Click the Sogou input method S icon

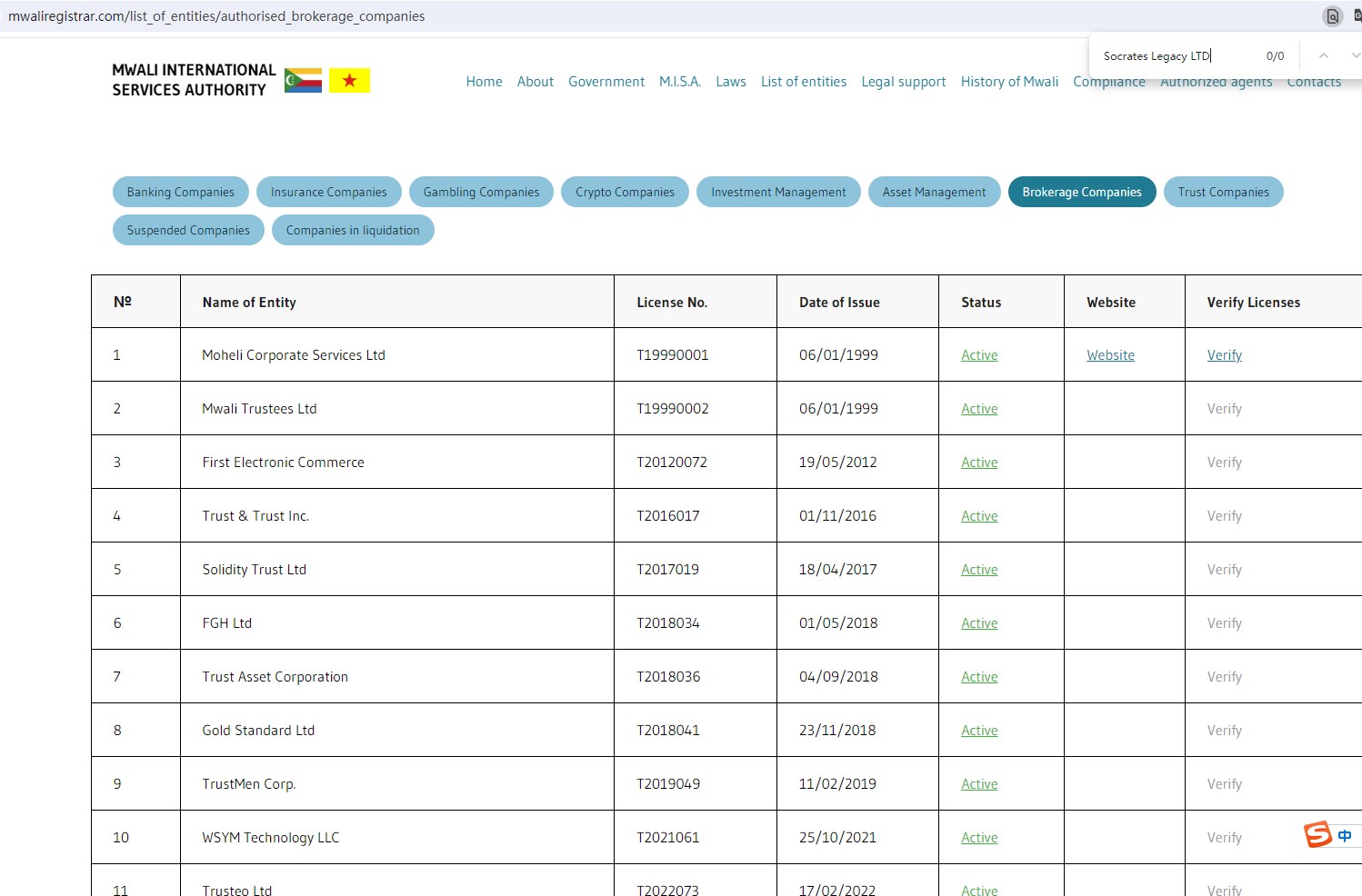[x=1317, y=834]
